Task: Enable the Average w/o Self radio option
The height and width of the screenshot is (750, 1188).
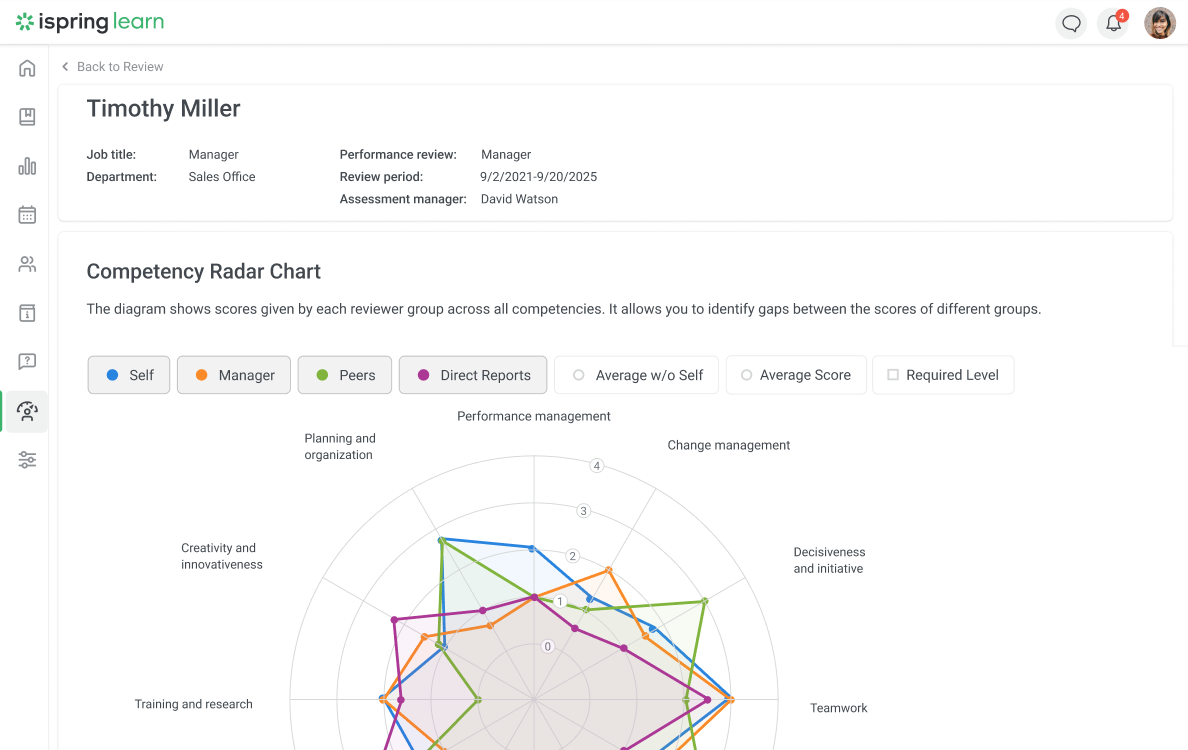Action: click(636, 374)
